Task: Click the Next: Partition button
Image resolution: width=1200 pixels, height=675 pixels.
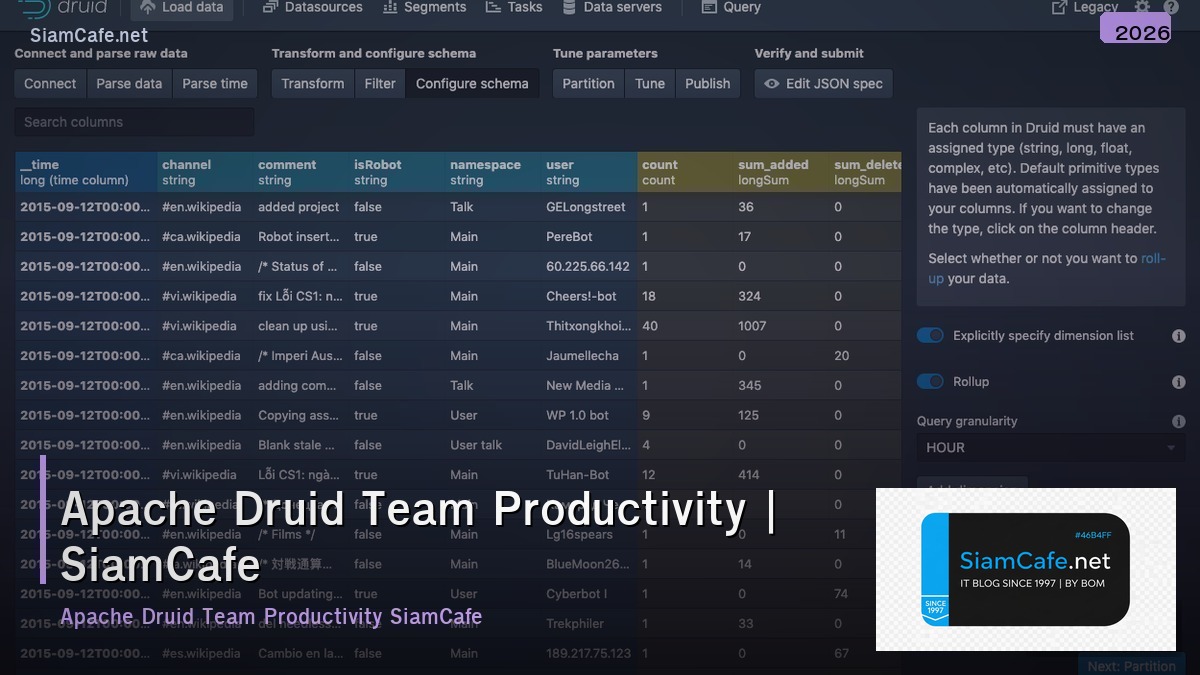Action: click(x=1131, y=665)
